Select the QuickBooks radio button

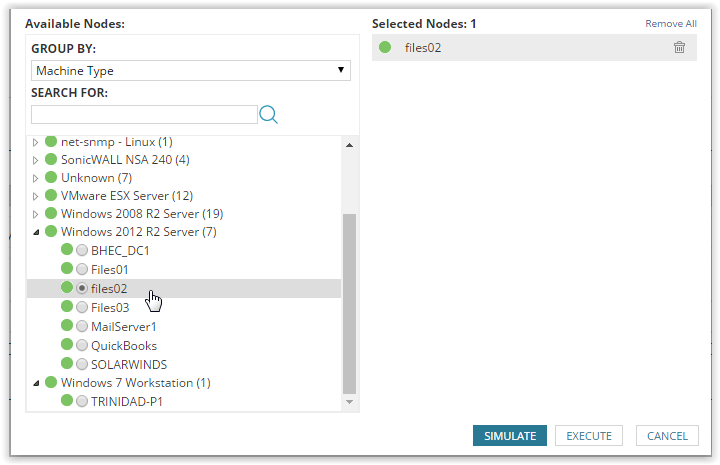click(82, 345)
